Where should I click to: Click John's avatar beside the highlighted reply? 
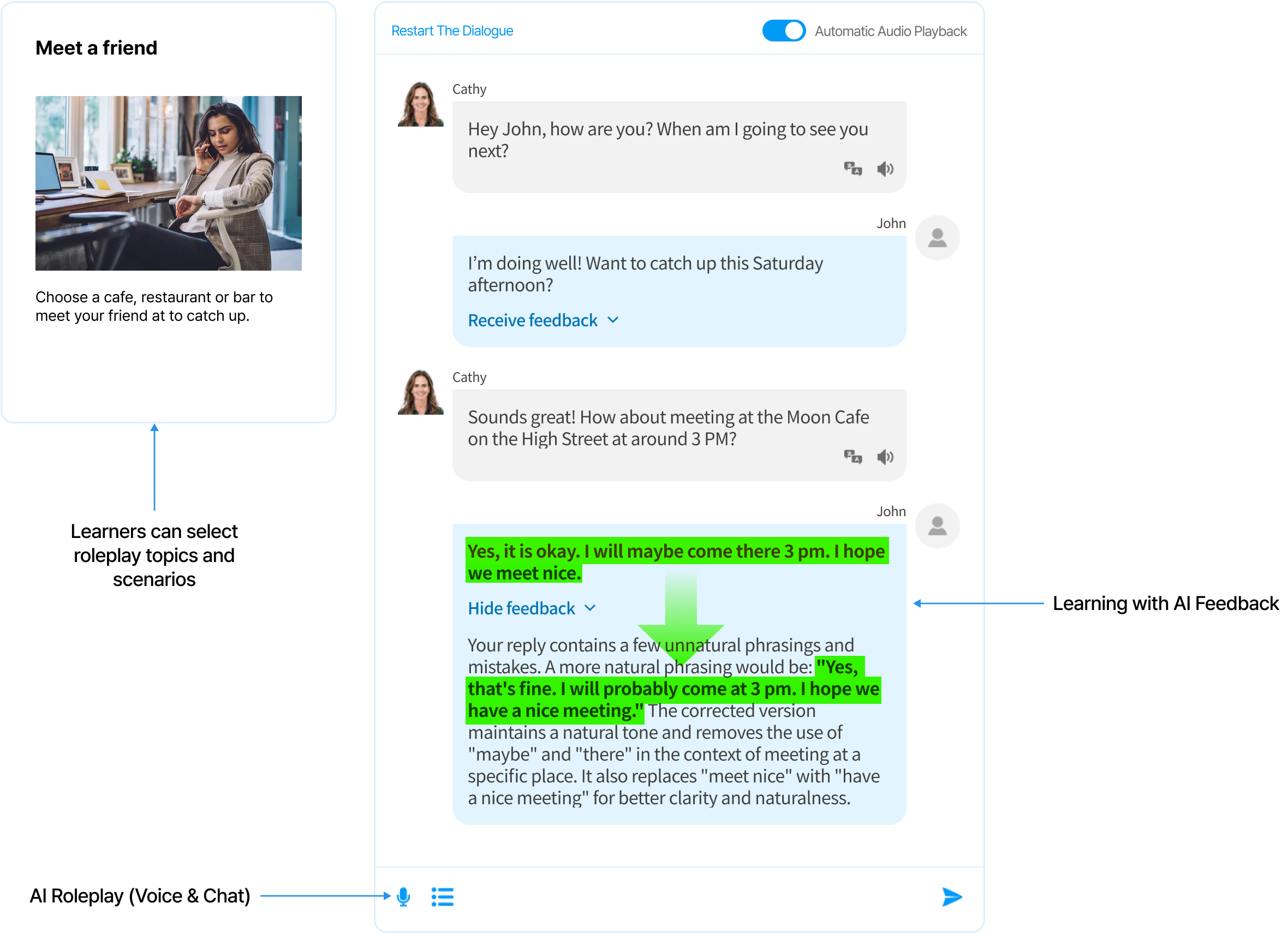pos(937,526)
